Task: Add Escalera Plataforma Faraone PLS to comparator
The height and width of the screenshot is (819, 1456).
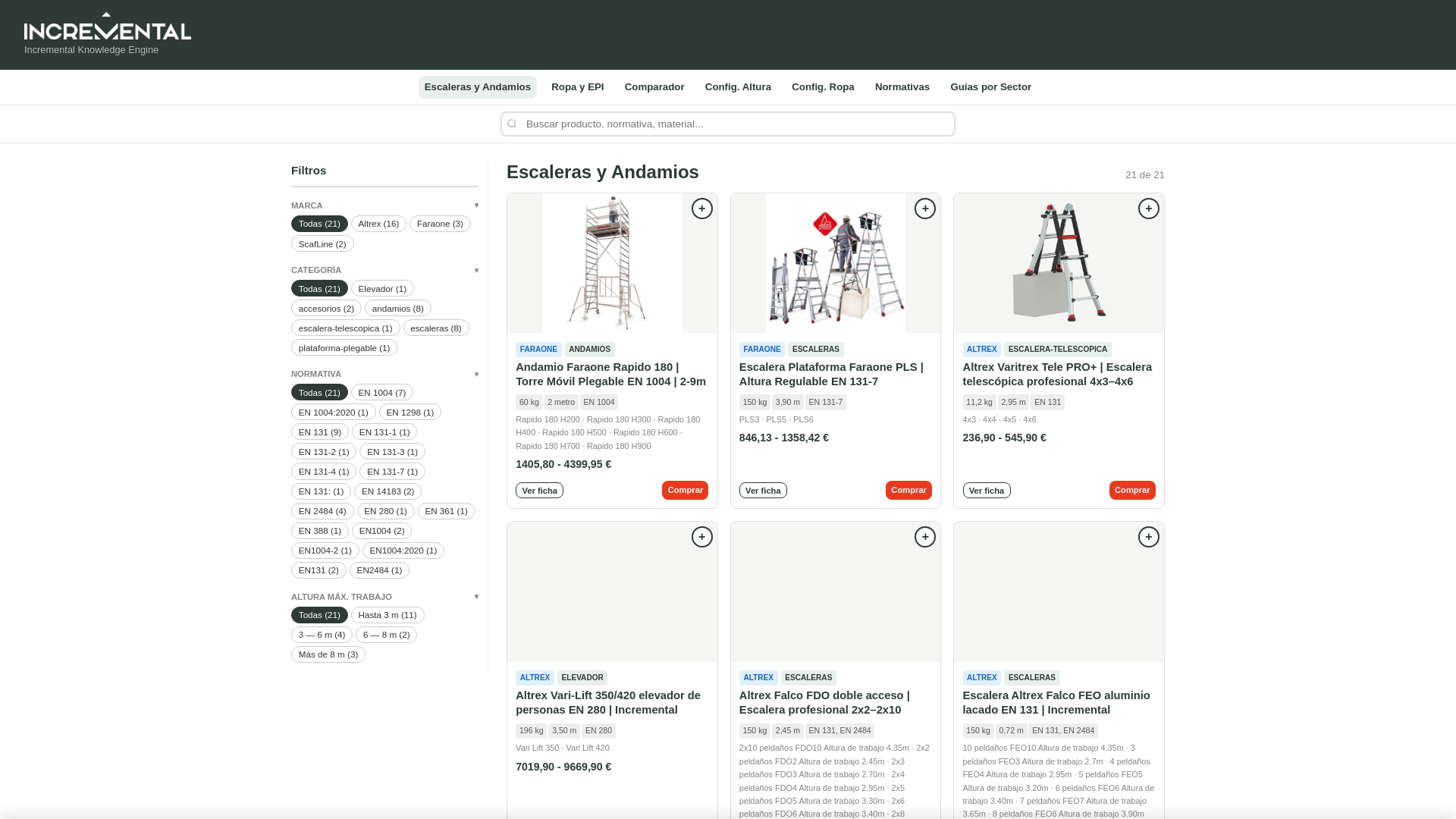Action: point(925,209)
